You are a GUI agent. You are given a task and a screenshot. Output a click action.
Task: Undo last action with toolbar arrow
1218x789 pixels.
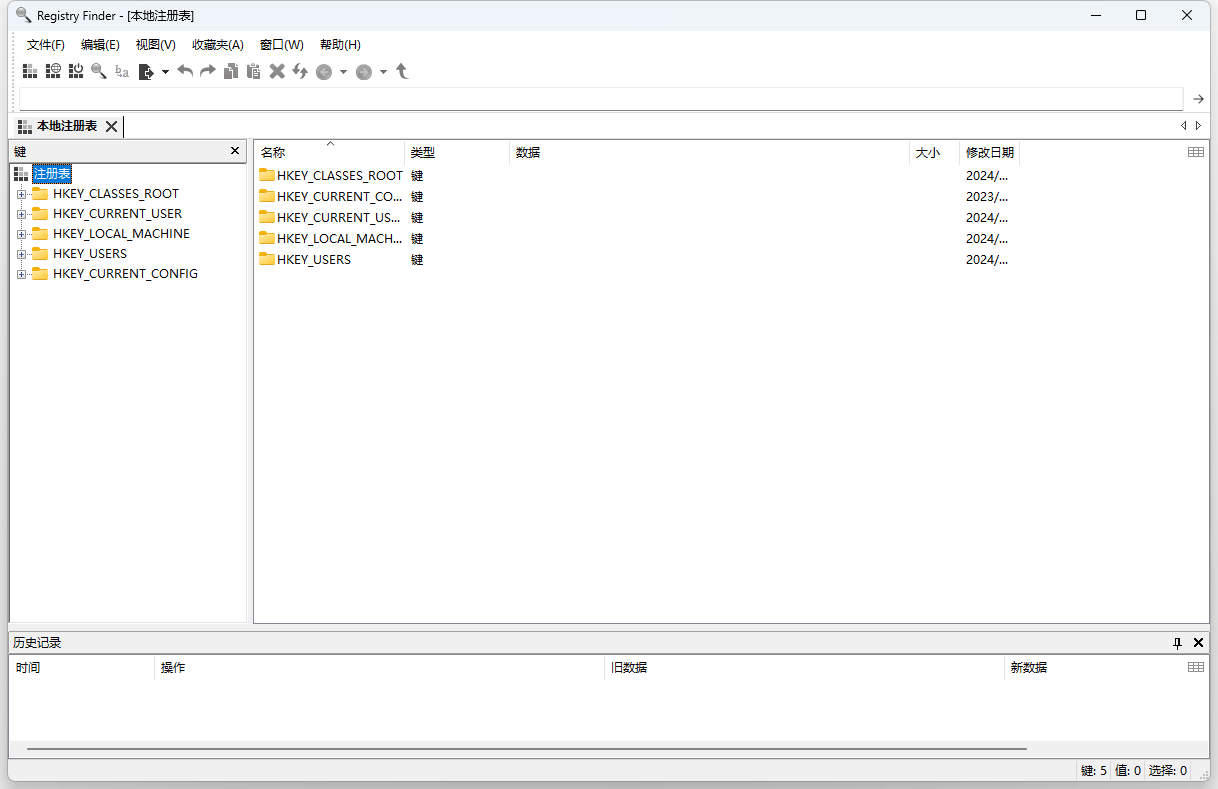pos(185,71)
